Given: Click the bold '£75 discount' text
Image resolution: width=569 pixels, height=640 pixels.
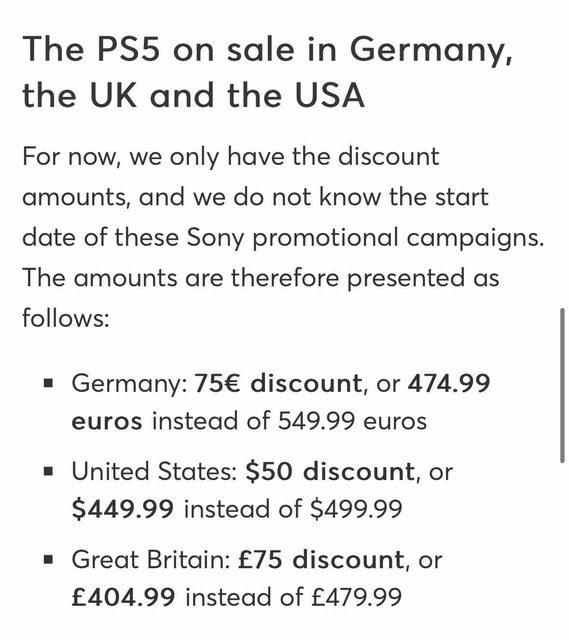Looking at the screenshot, I should coord(321,559).
